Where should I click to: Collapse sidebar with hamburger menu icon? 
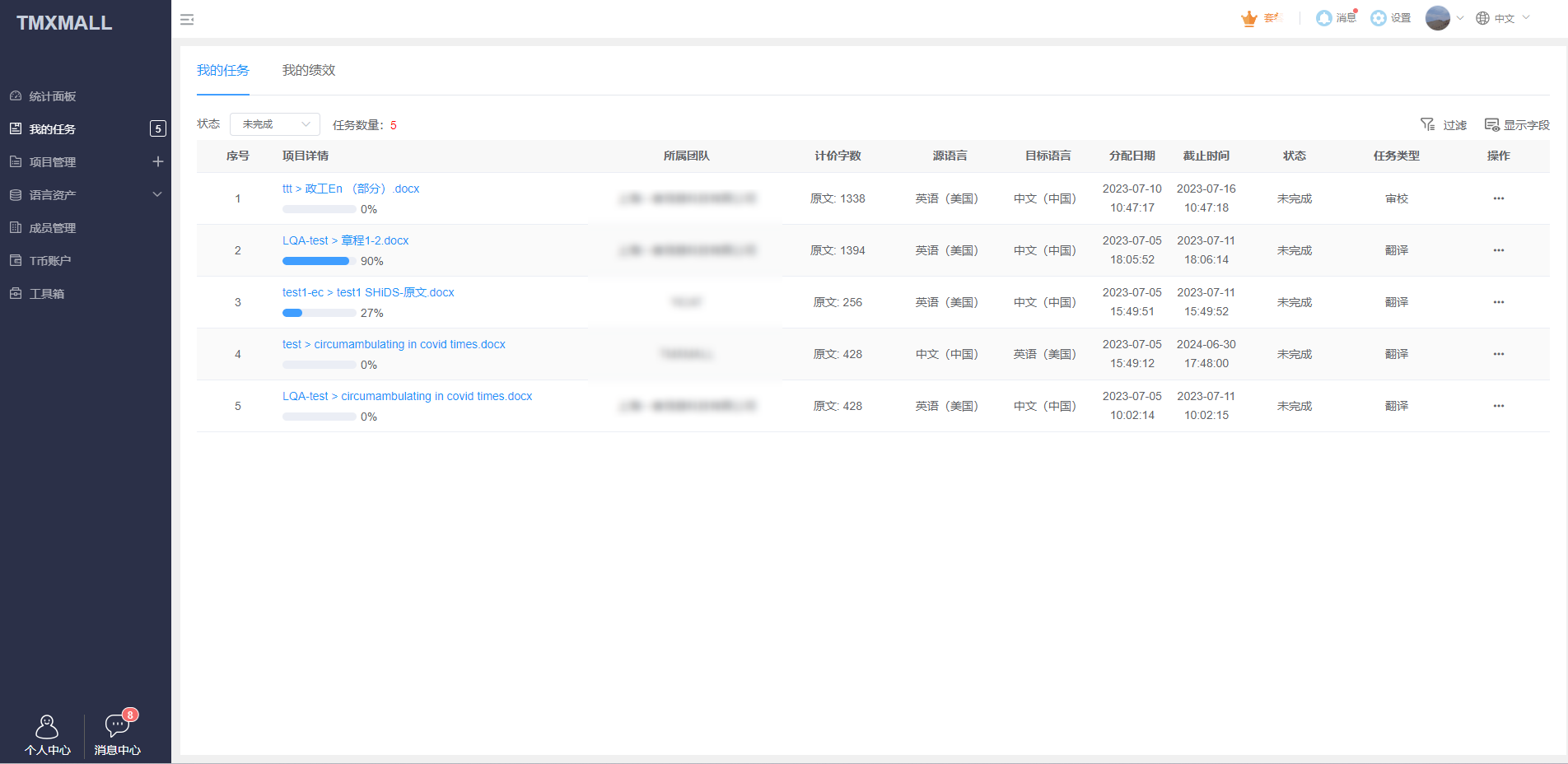coord(187,19)
